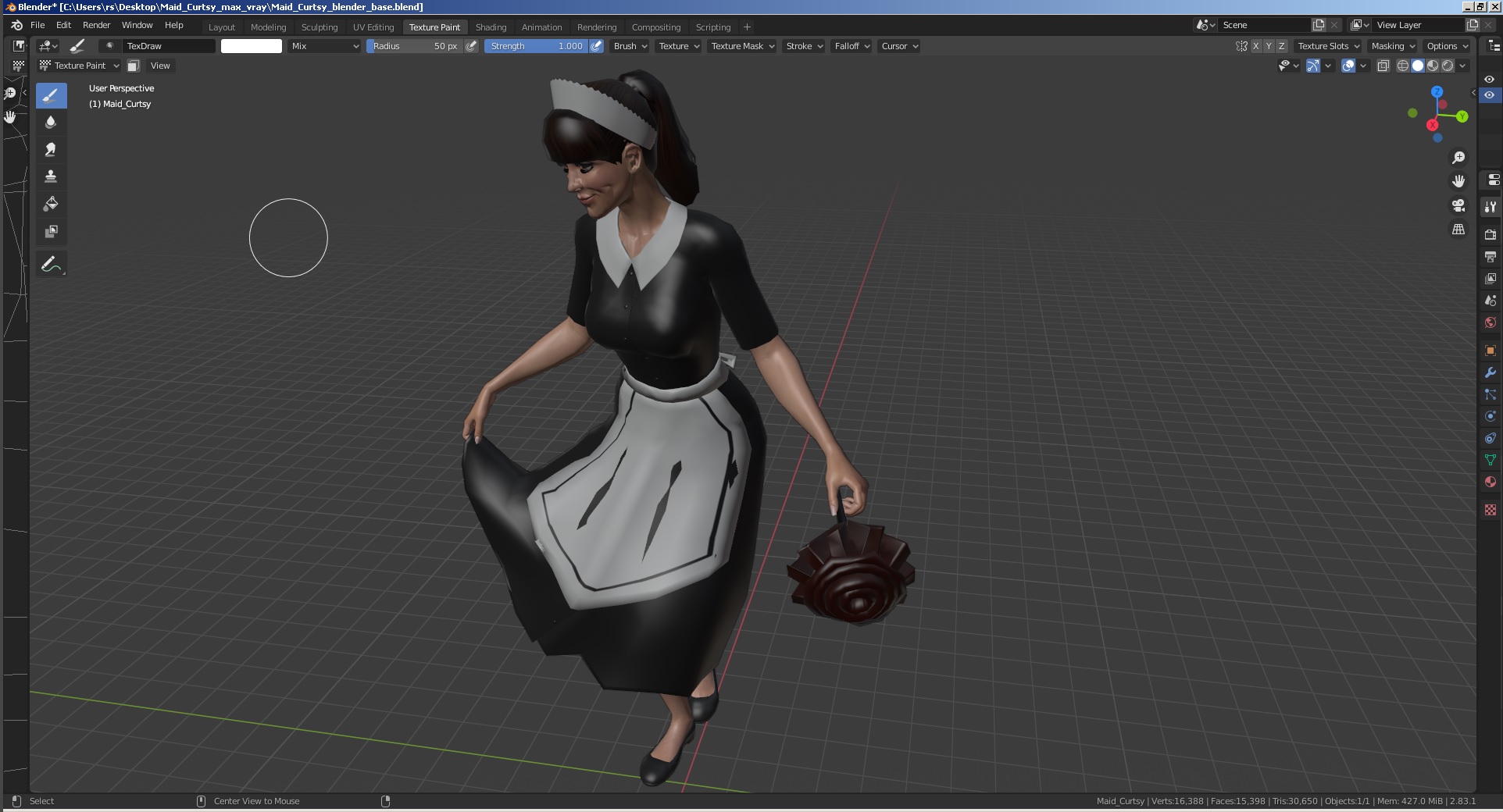The height and width of the screenshot is (812, 1503).
Task: Open the Texture properties tab
Action: (x=1491, y=510)
